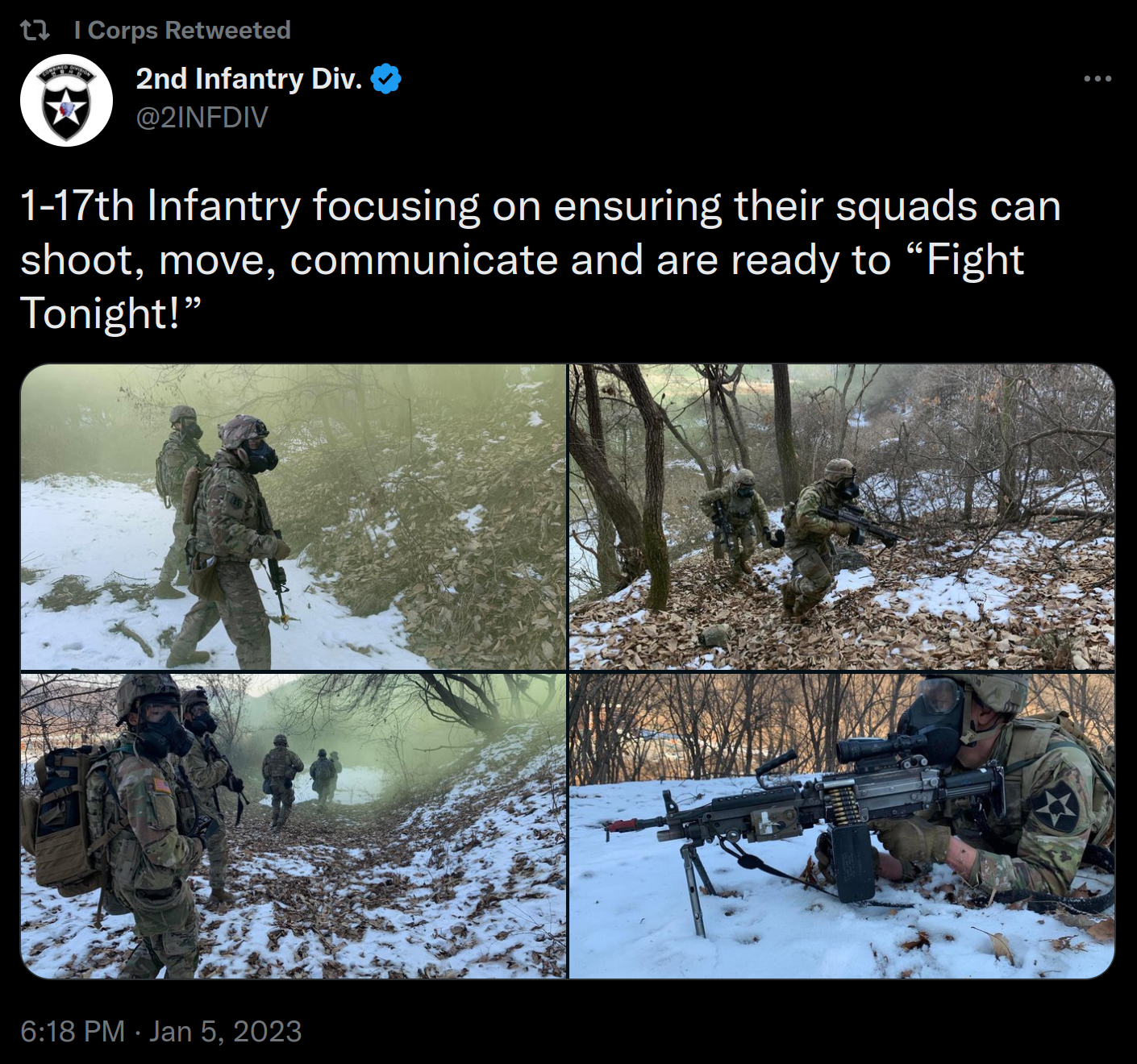Open the I Corps Retweeted label
Image resolution: width=1137 pixels, height=1064 pixels.
182,31
